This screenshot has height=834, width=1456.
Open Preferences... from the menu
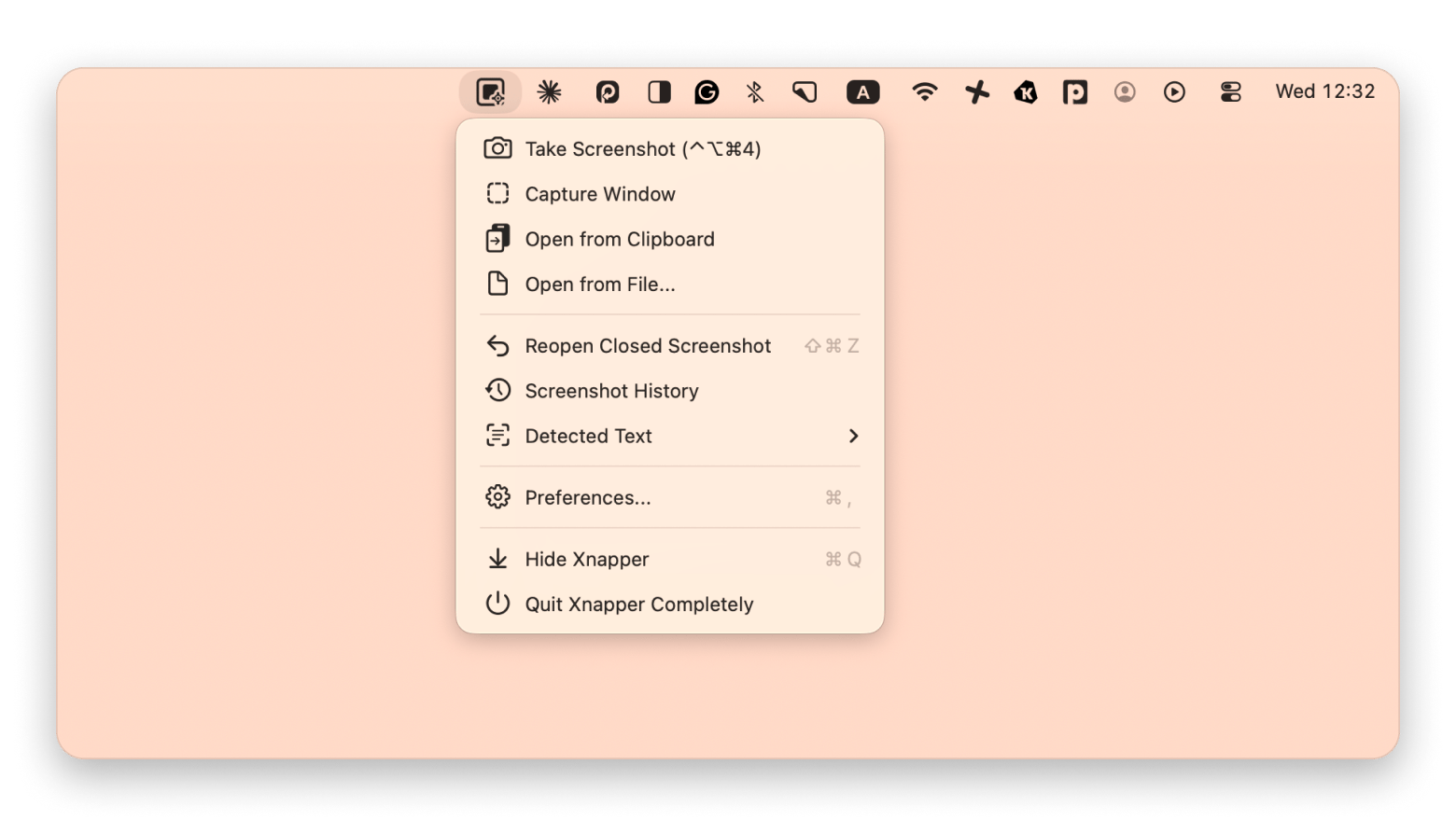[x=670, y=497]
